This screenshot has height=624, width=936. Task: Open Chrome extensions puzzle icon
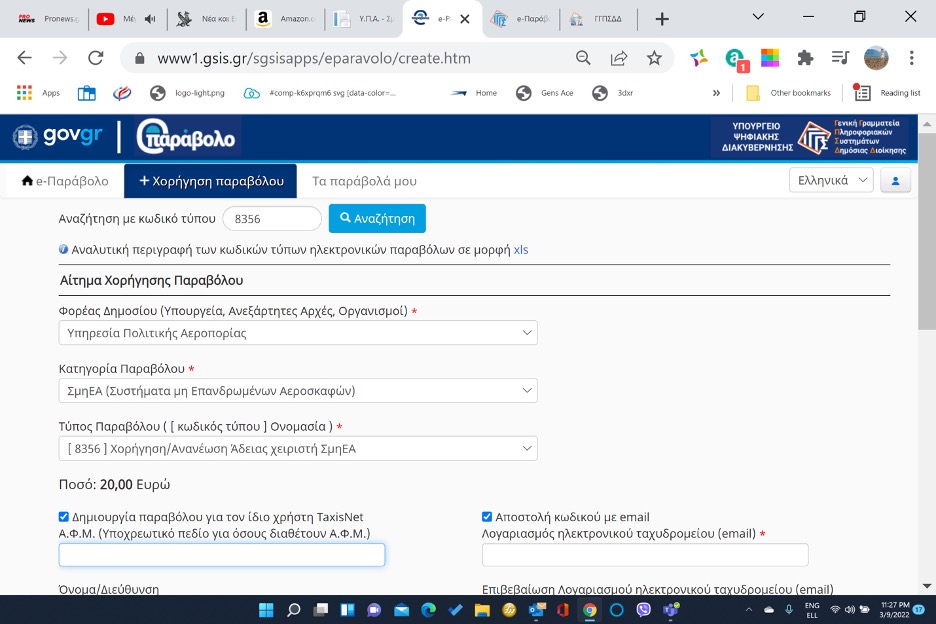[x=805, y=58]
